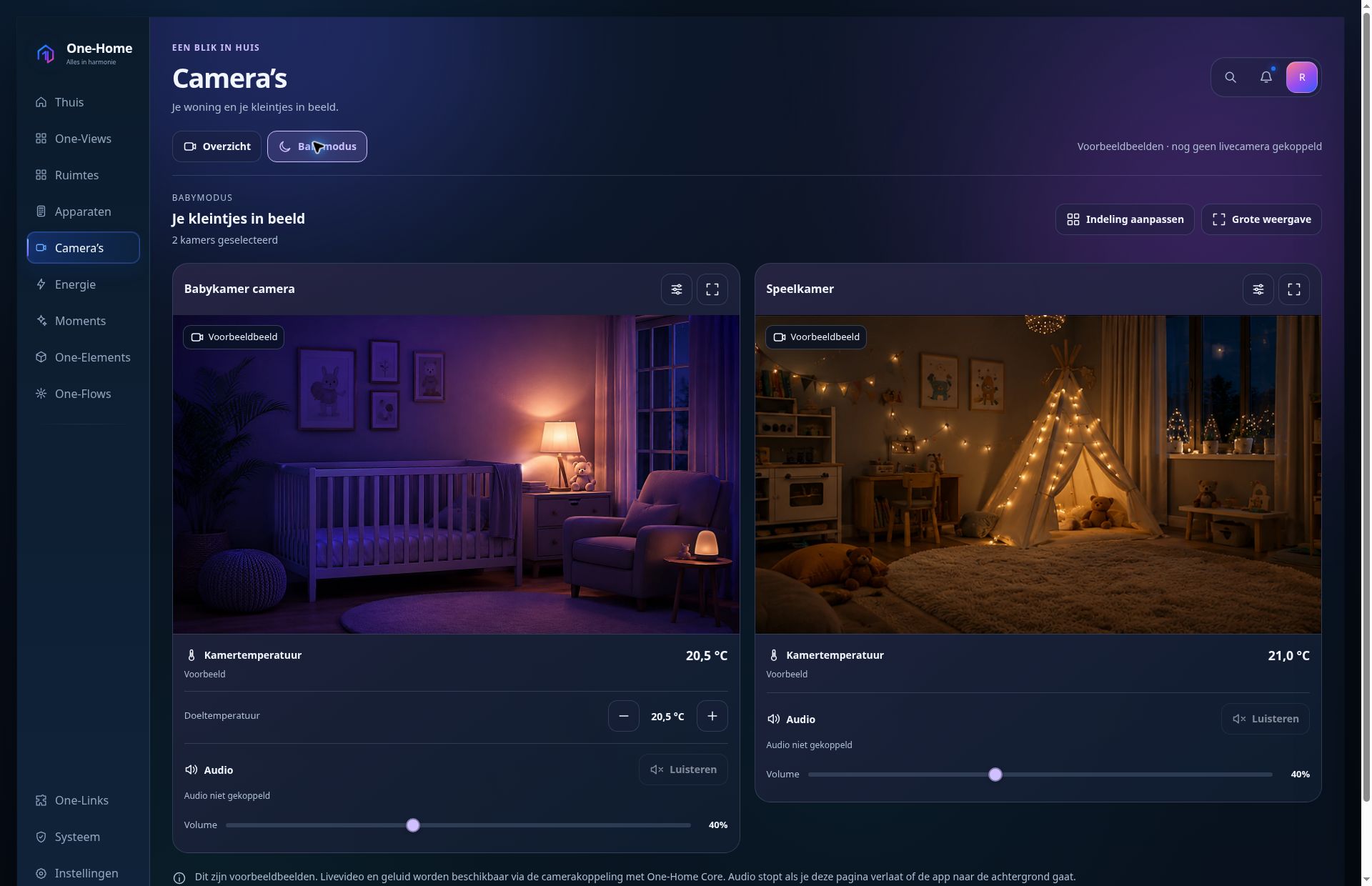The height and width of the screenshot is (886, 1372).
Task: Open the search icon in header
Action: point(1231,77)
